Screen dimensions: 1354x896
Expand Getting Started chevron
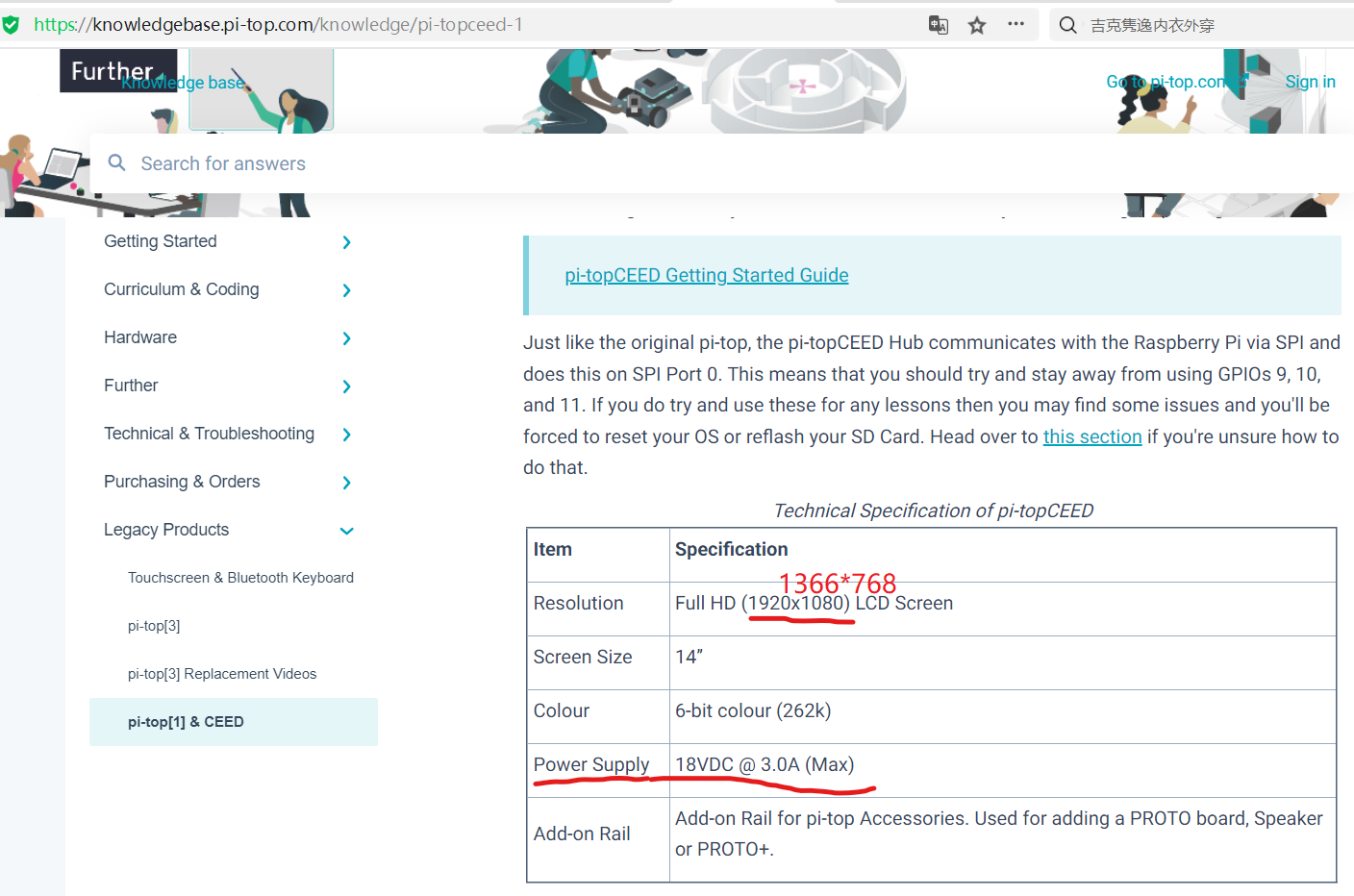[347, 242]
